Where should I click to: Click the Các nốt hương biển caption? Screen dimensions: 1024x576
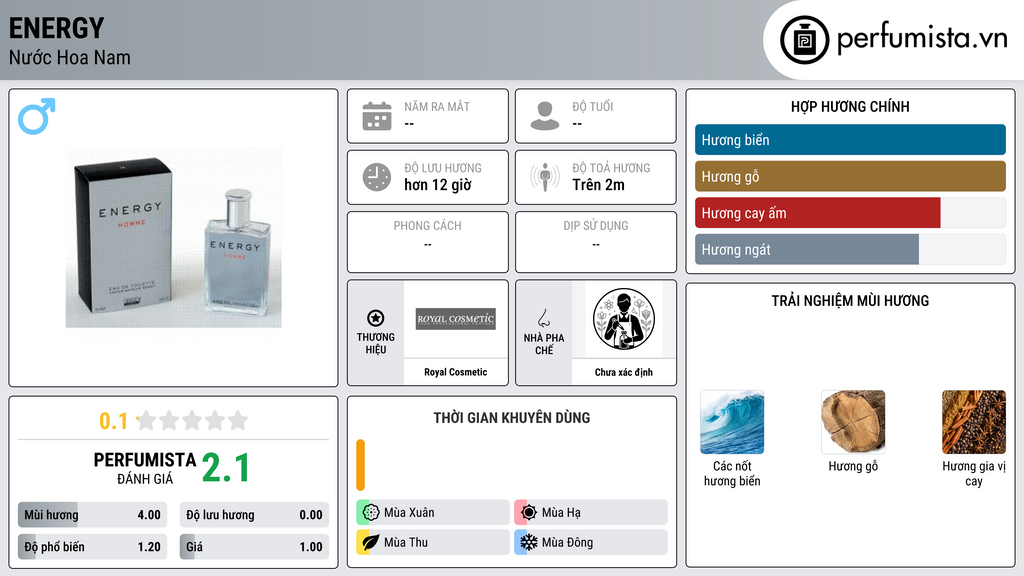[732, 473]
